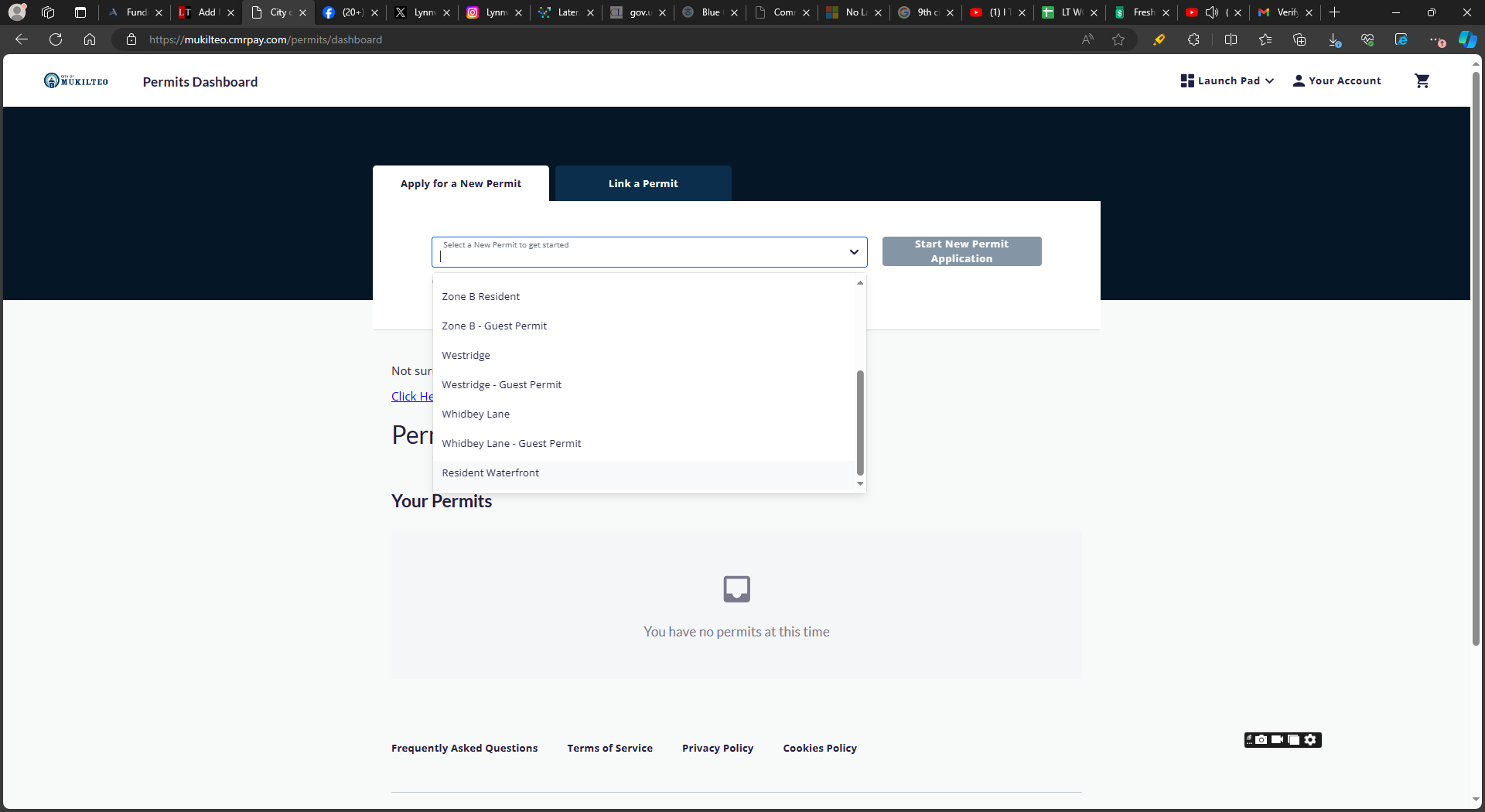Open the Copilot sidebar icon
This screenshot has width=1485, height=812.
click(1467, 39)
